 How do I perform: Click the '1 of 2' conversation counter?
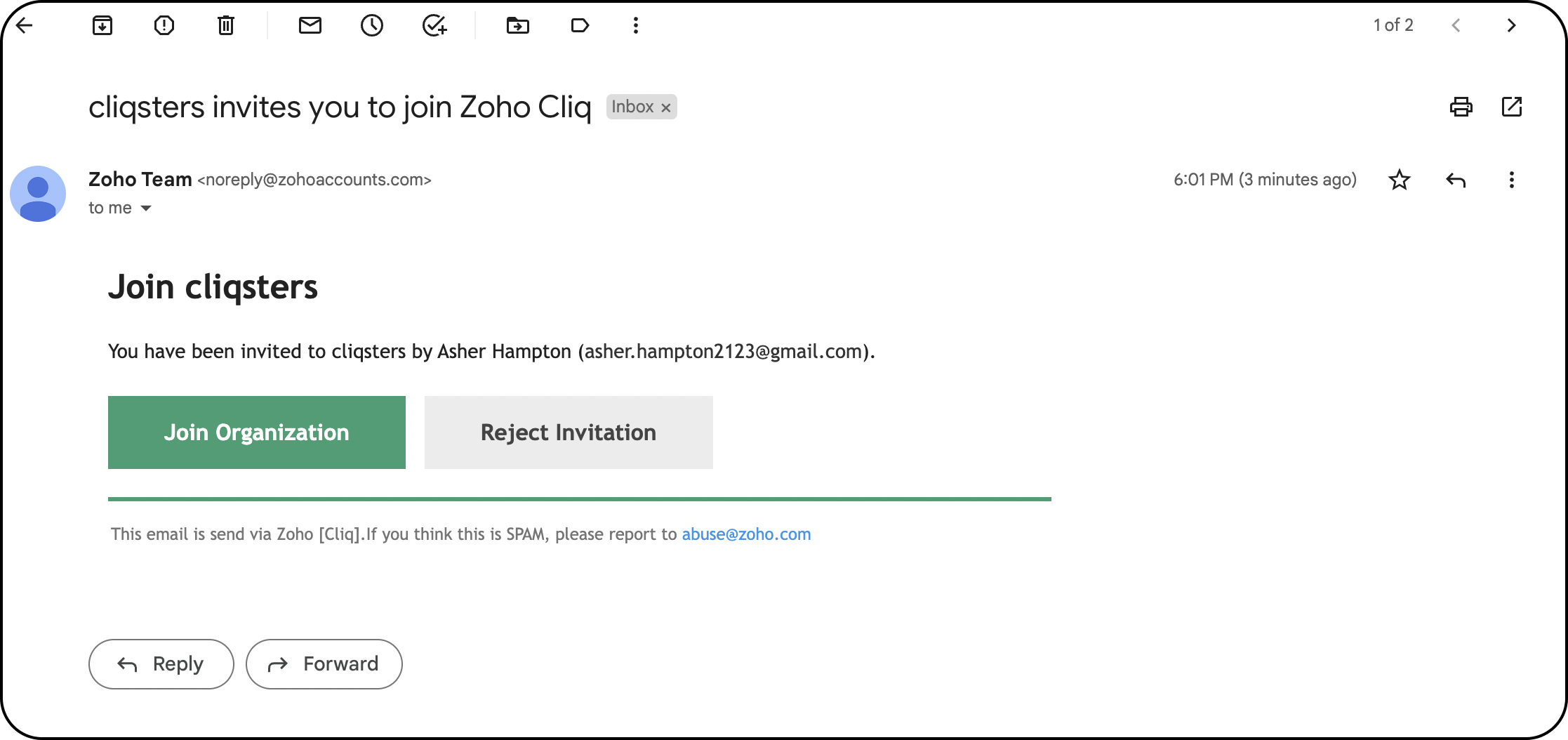tap(1393, 25)
